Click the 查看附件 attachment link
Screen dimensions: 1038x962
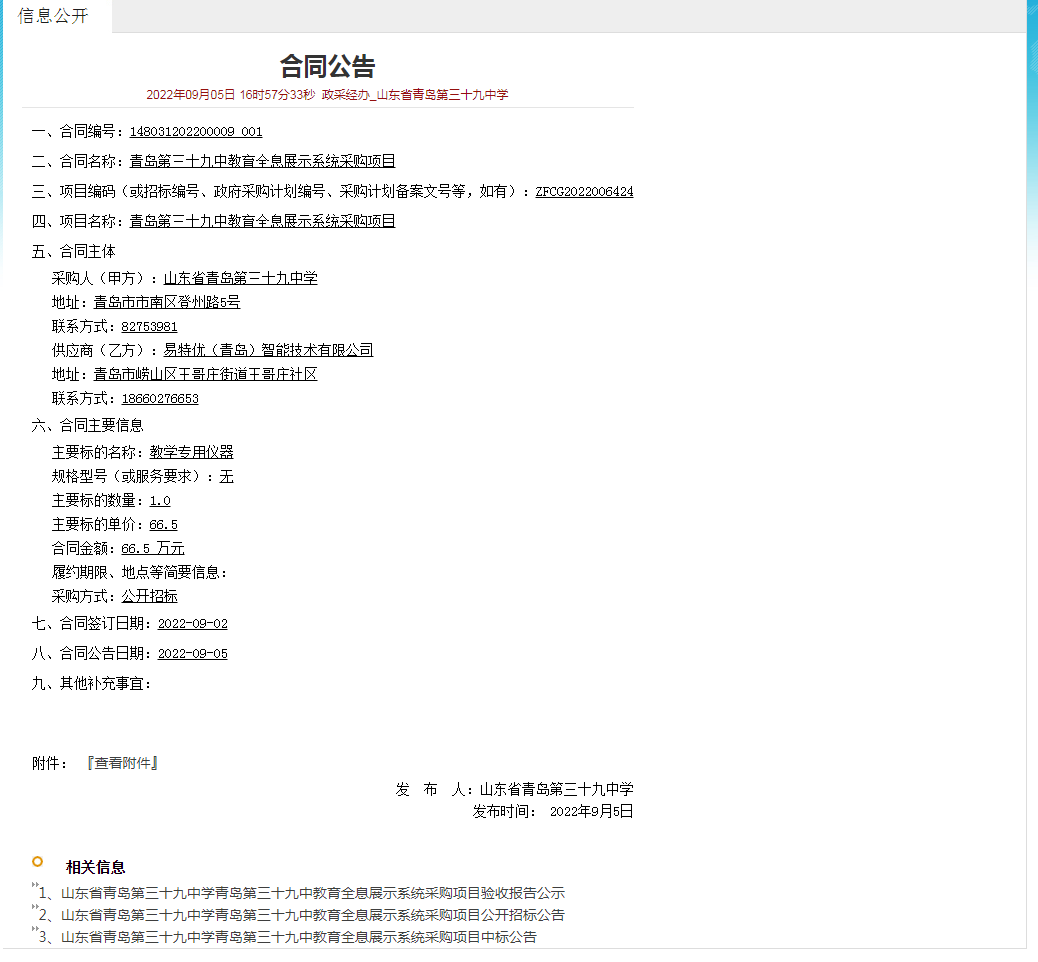[122, 763]
